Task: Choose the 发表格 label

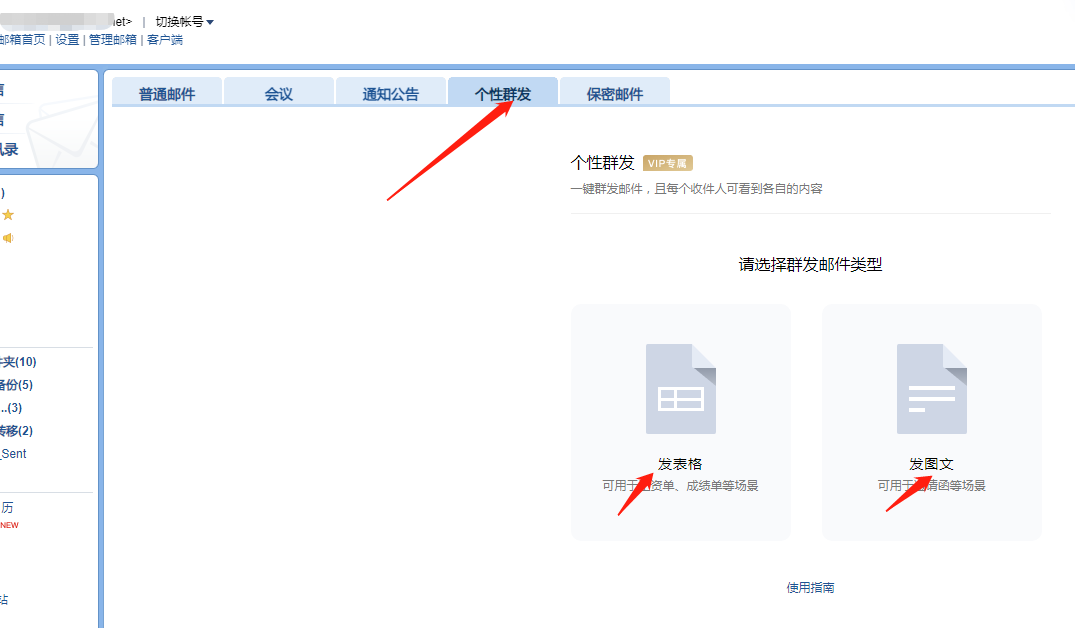Action: click(x=680, y=464)
